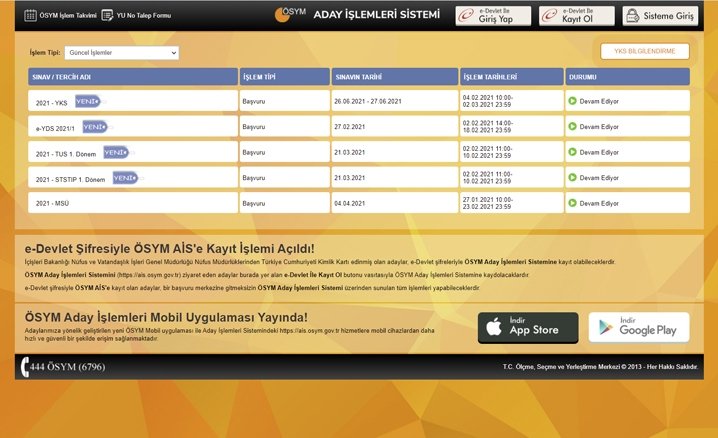718x438 pixels.
Task: Click Devam Ediyor text in MSÜ row
Action: click(x=599, y=203)
